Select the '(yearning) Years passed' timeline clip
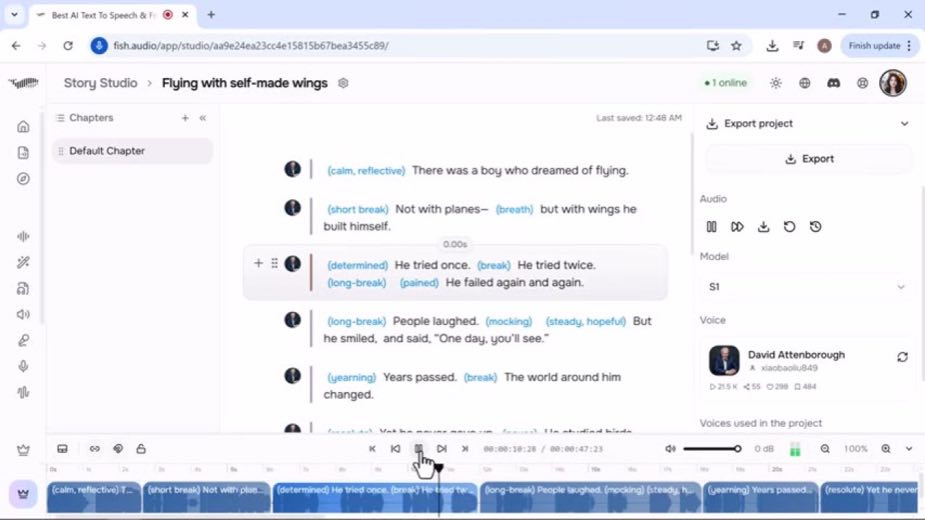925x520 pixels. [760, 497]
